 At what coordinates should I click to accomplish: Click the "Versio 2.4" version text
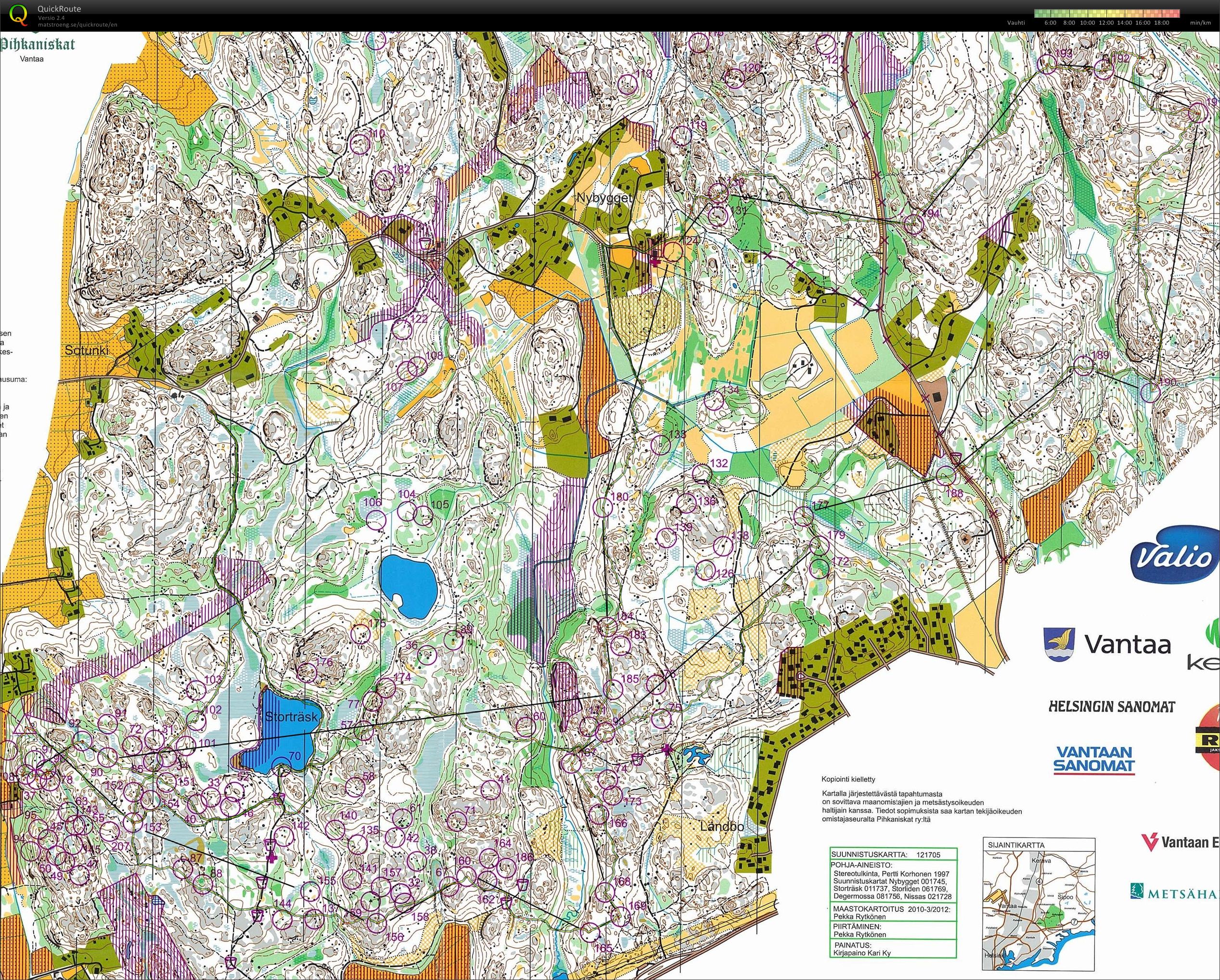click(51, 18)
